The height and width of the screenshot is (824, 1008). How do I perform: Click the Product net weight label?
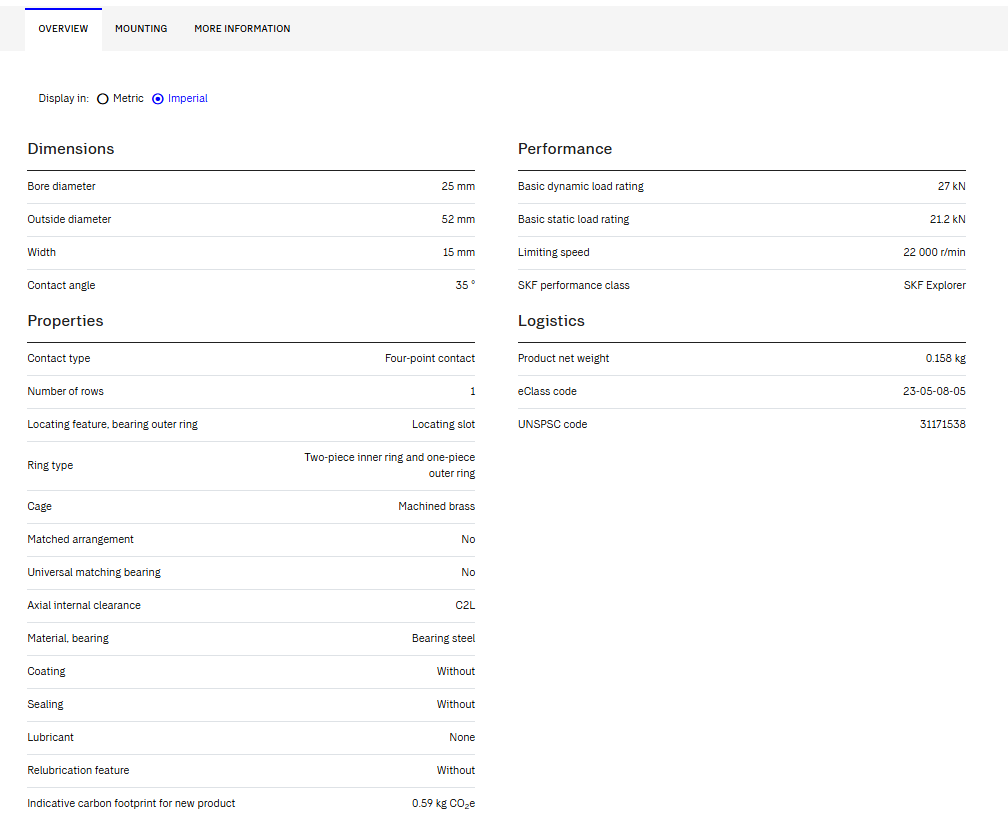pos(563,359)
